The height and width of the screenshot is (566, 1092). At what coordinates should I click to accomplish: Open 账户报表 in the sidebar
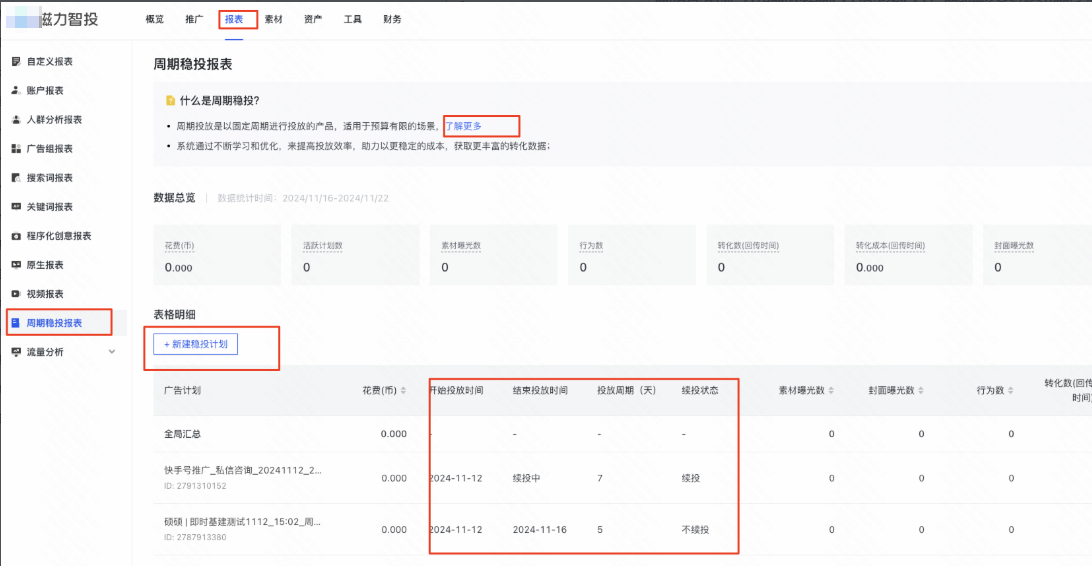45,91
